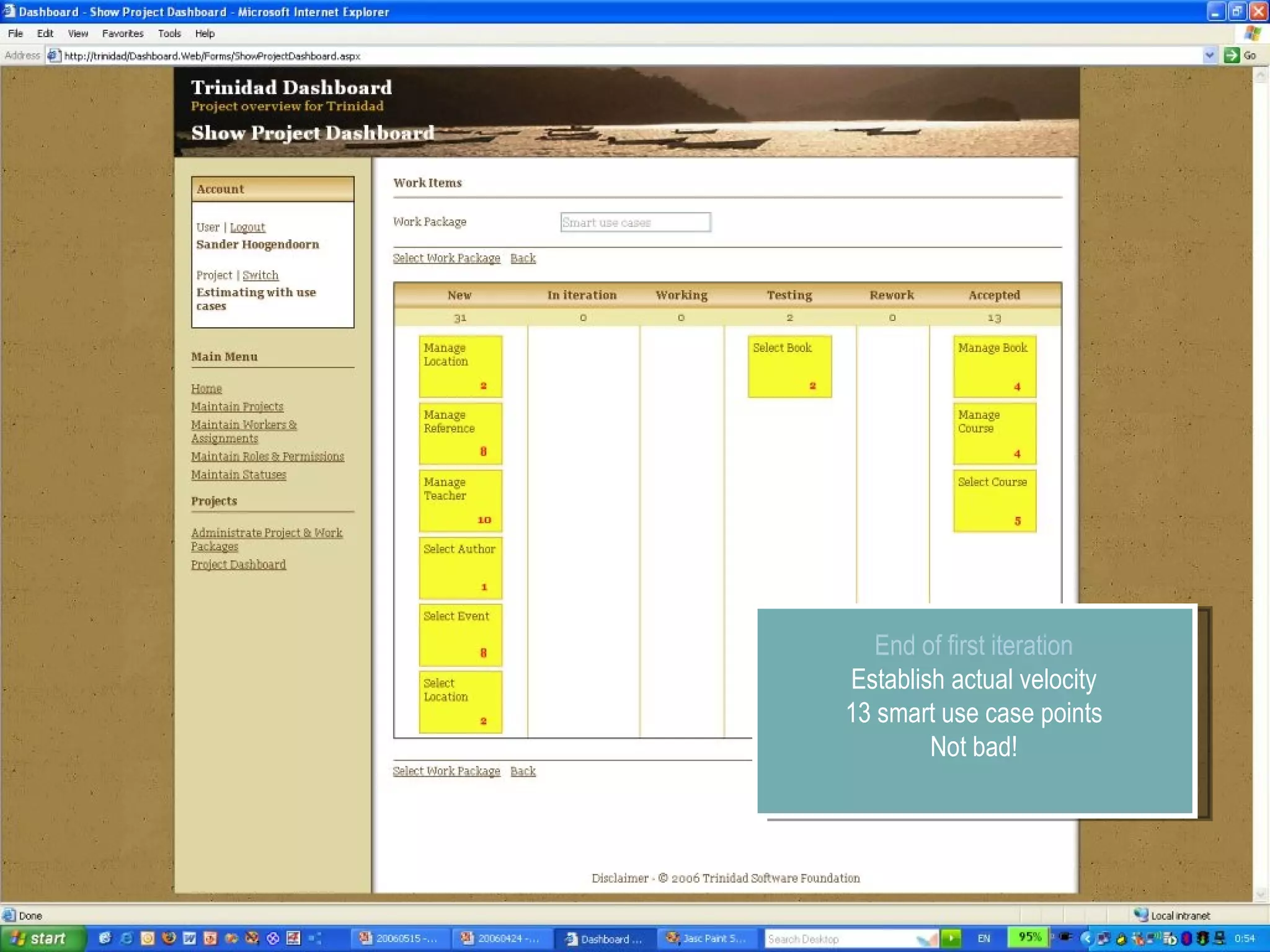Click the first quick launch icon next to Start

[x=105, y=938]
